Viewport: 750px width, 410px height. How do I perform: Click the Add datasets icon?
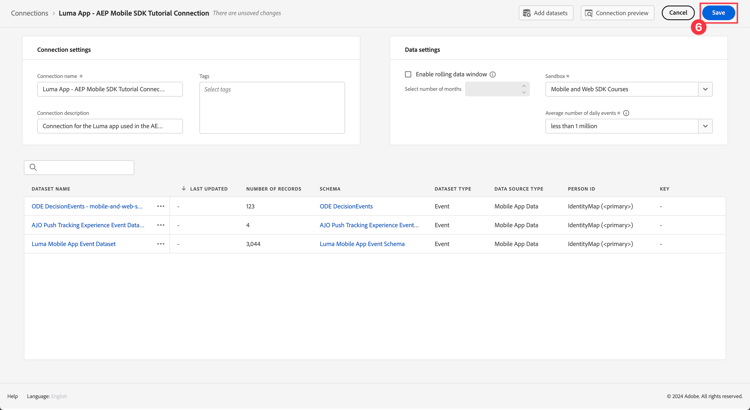[x=527, y=13]
